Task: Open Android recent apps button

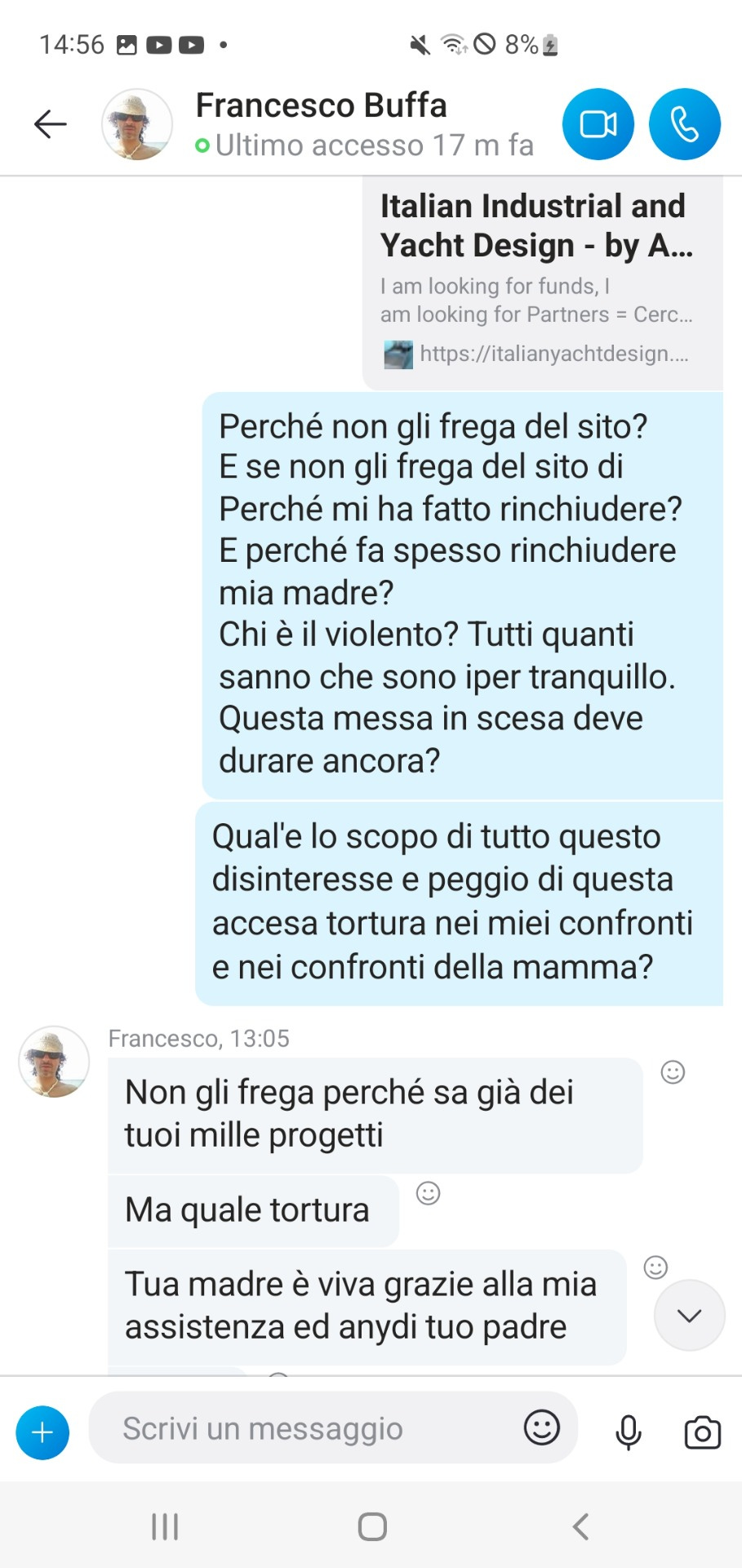Action: pos(165,1526)
